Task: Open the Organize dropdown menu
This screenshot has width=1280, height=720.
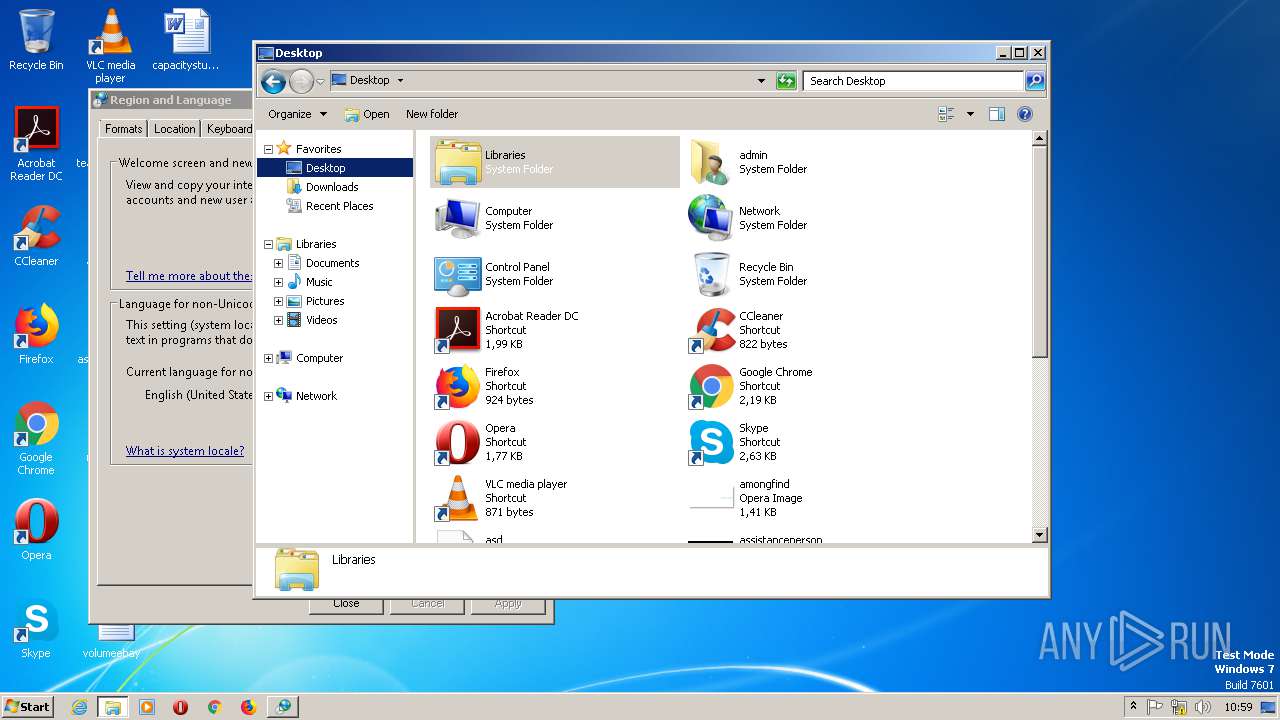Action: click(297, 114)
